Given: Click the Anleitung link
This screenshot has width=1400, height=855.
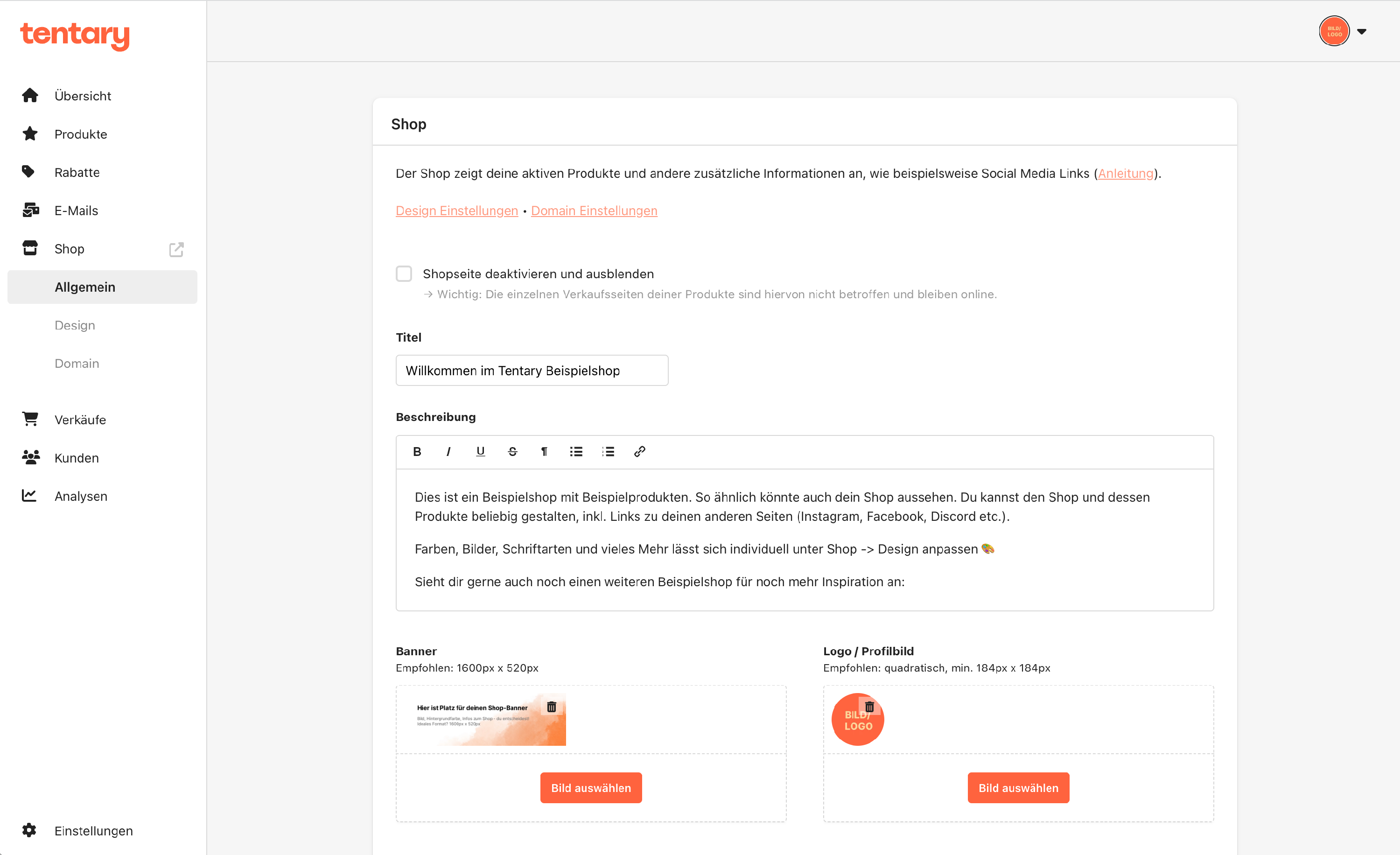Looking at the screenshot, I should 1125,173.
